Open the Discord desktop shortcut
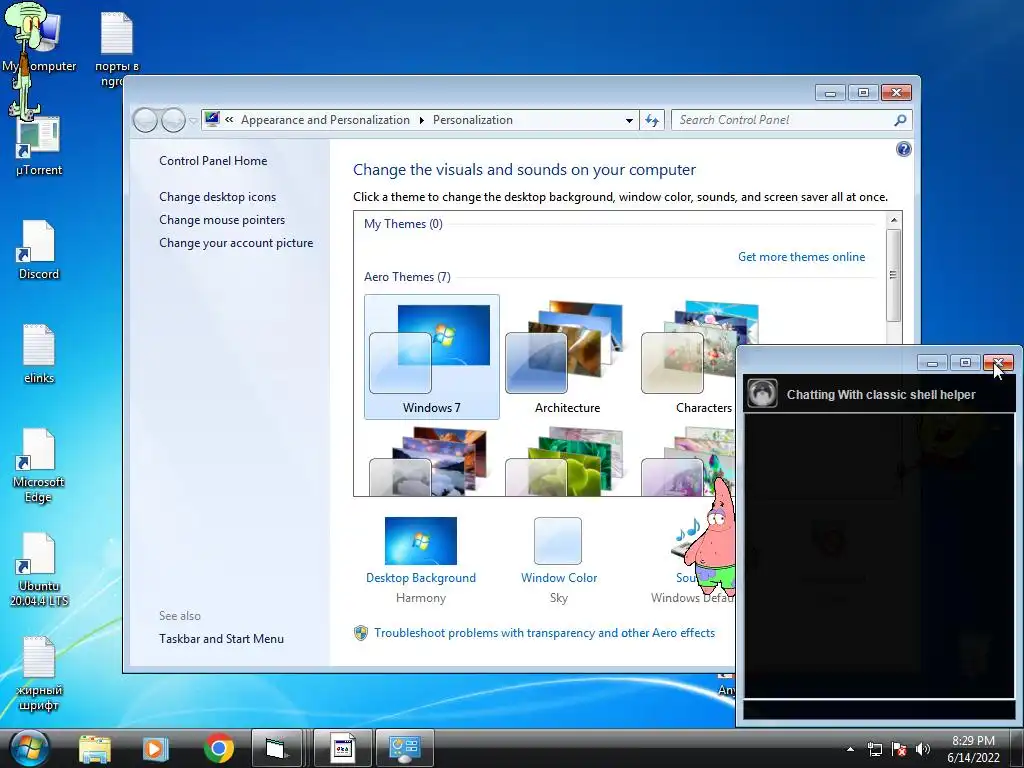This screenshot has width=1024, height=768. (39, 251)
